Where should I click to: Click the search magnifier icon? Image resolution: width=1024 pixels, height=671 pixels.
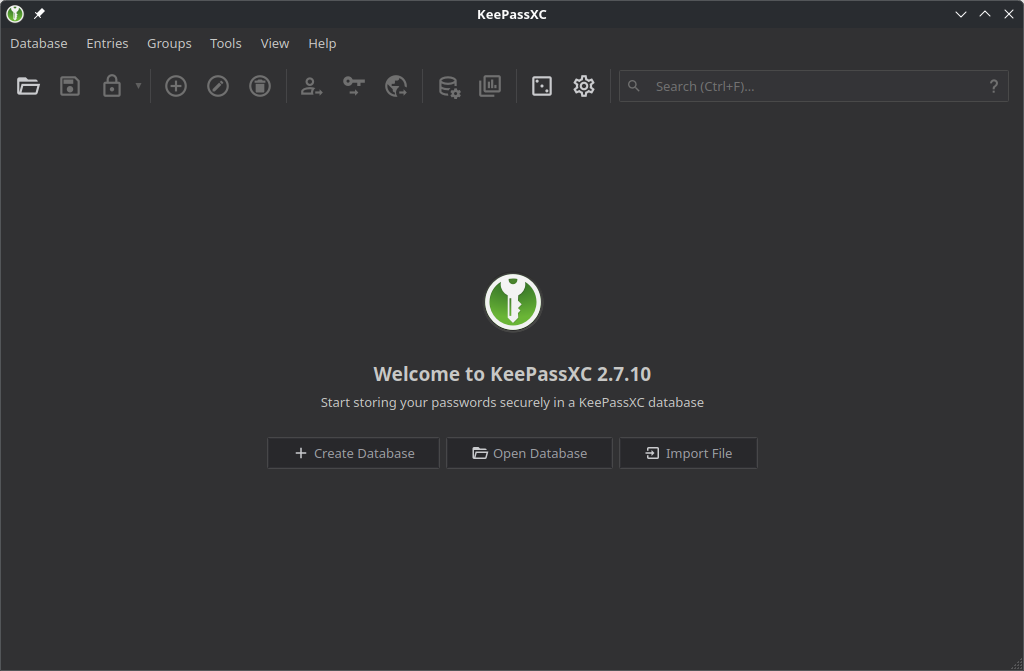633,86
